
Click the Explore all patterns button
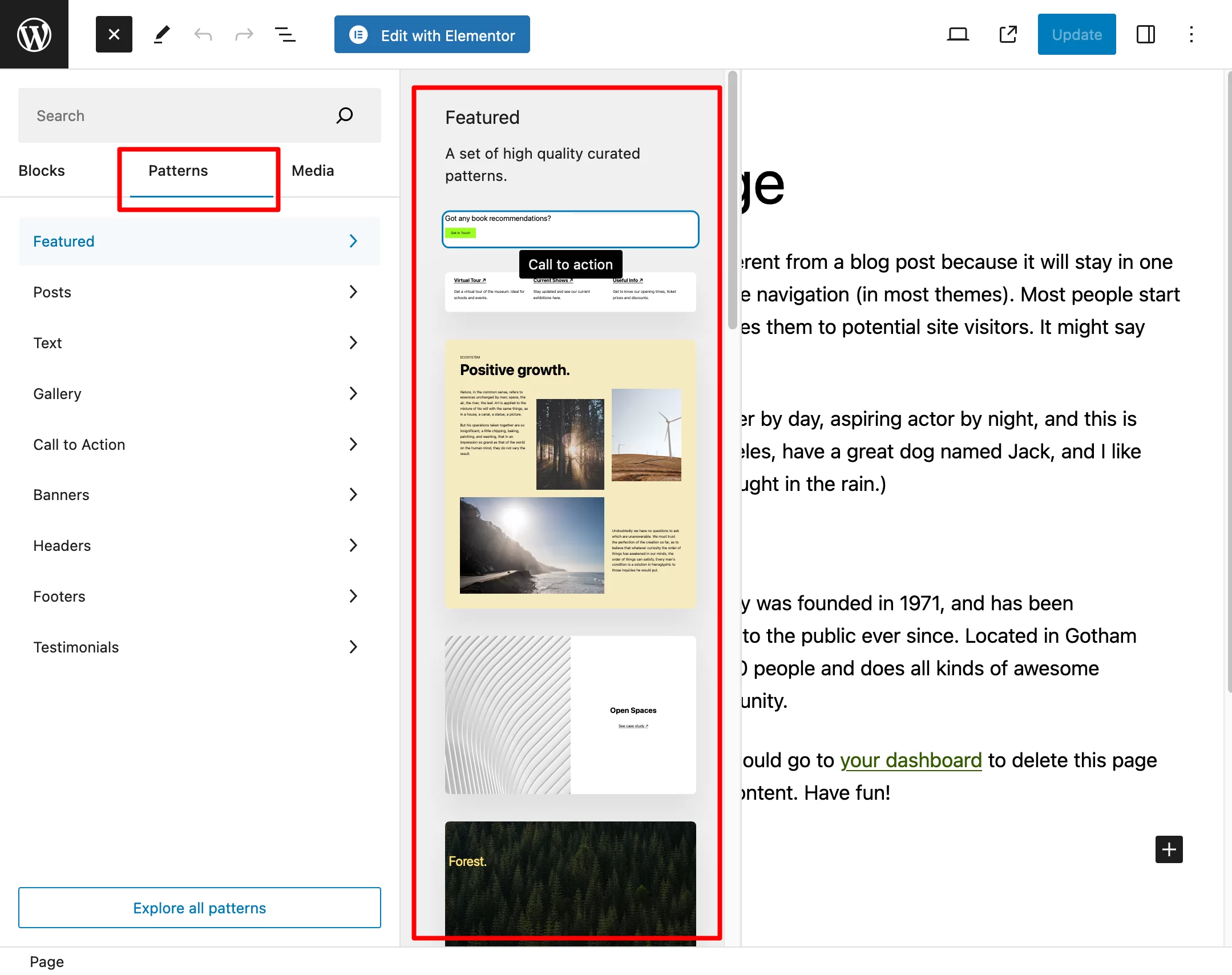pos(199,907)
